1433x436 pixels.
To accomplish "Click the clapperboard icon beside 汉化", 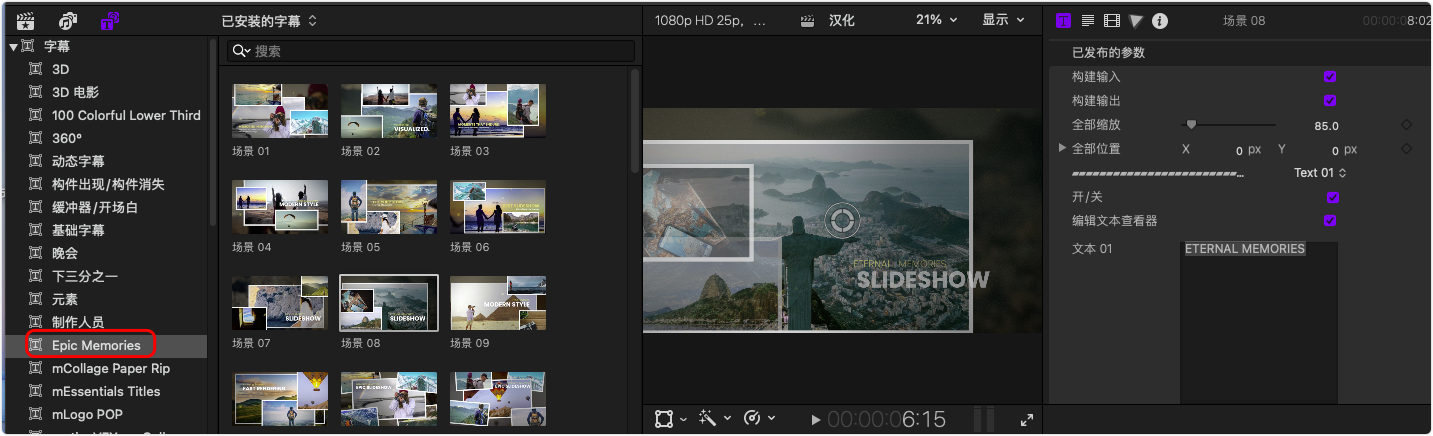I will (808, 20).
